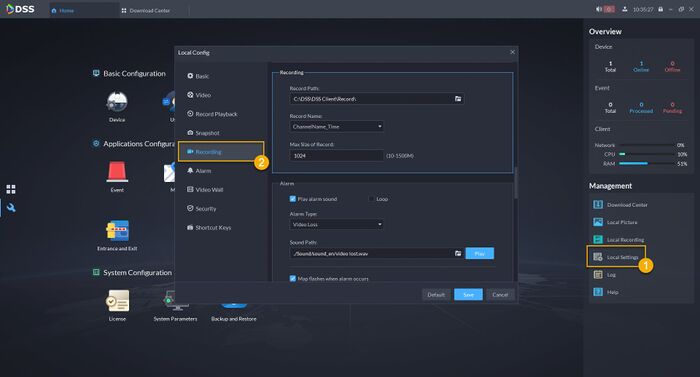Enable the Loop checkbox

pyautogui.click(x=371, y=199)
